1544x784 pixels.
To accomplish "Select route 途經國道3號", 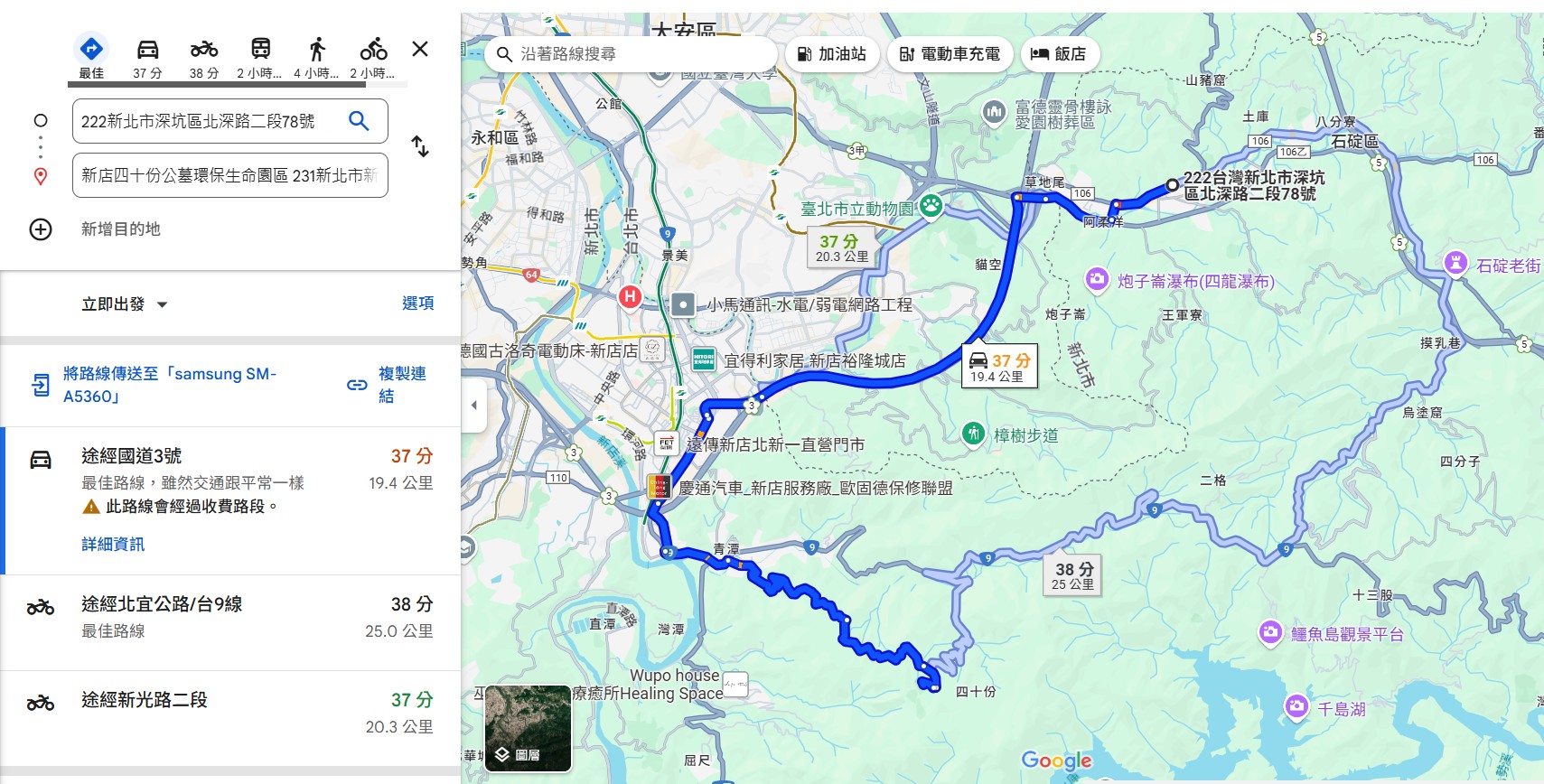I will pyautogui.click(x=230, y=500).
